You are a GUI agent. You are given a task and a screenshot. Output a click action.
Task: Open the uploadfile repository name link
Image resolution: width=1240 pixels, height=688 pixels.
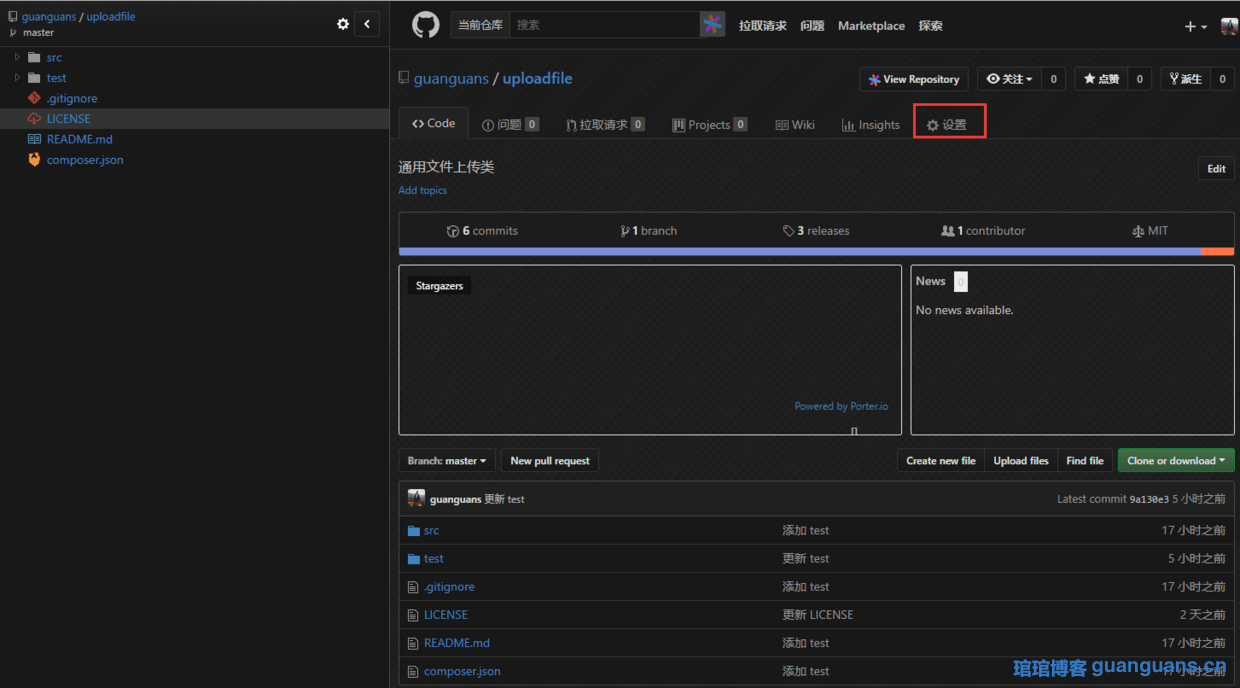click(x=537, y=78)
